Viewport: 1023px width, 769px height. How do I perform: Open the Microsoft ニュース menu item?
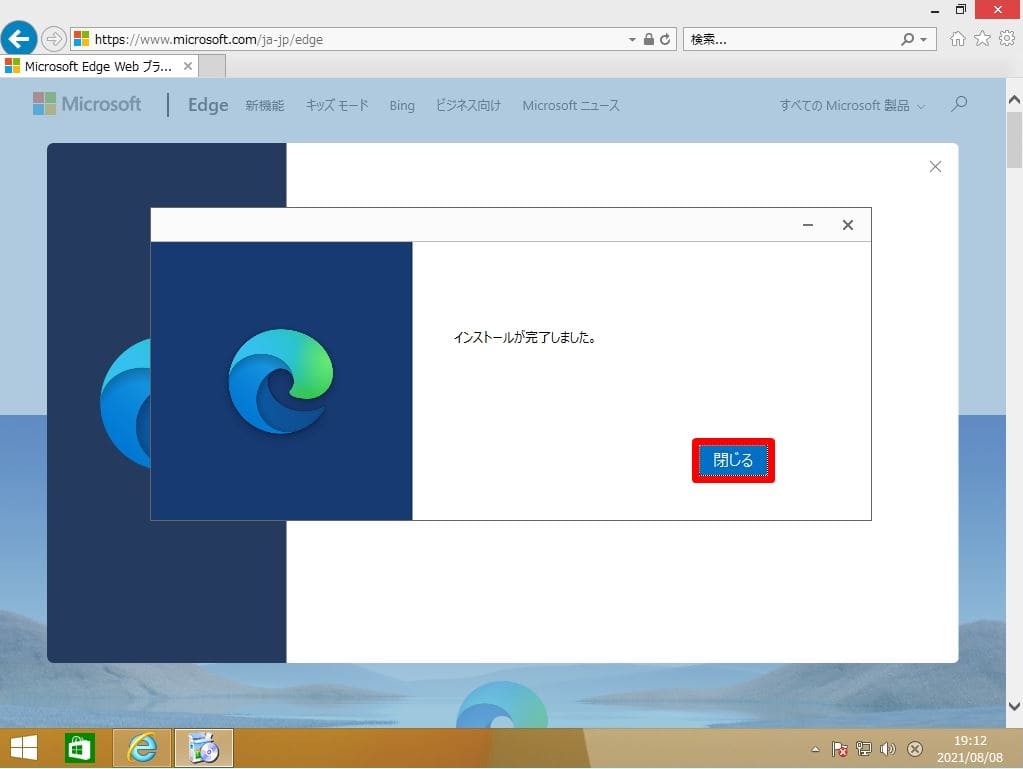click(x=571, y=106)
